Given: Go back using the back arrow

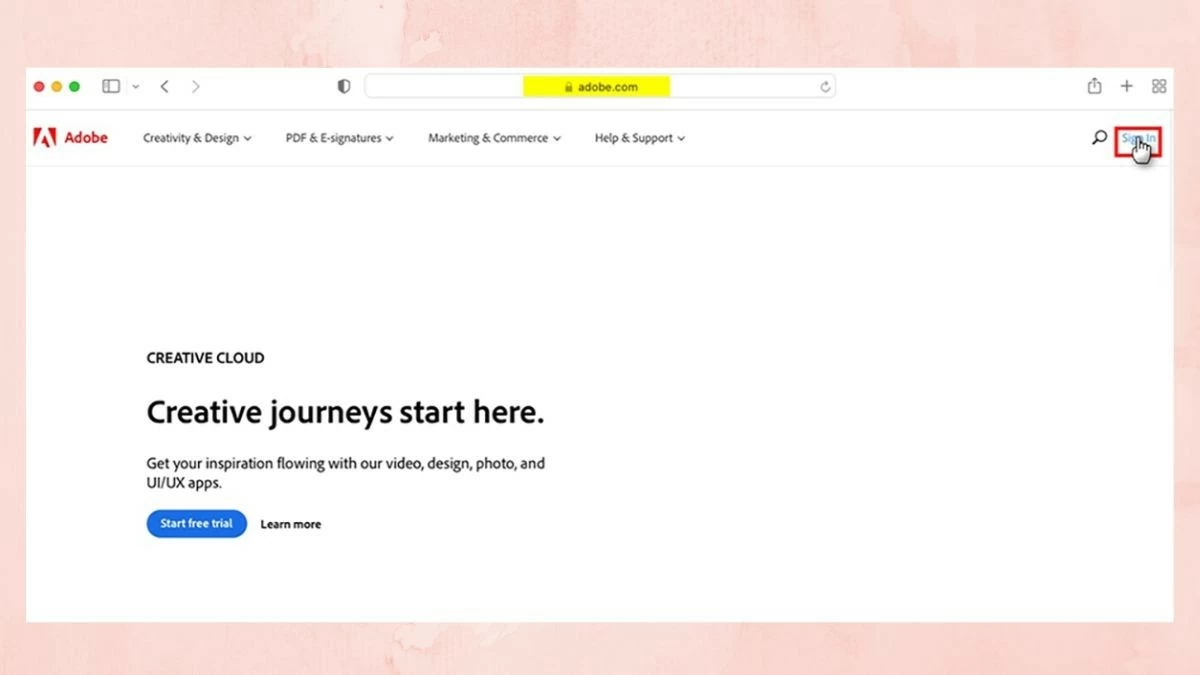Looking at the screenshot, I should [165, 87].
